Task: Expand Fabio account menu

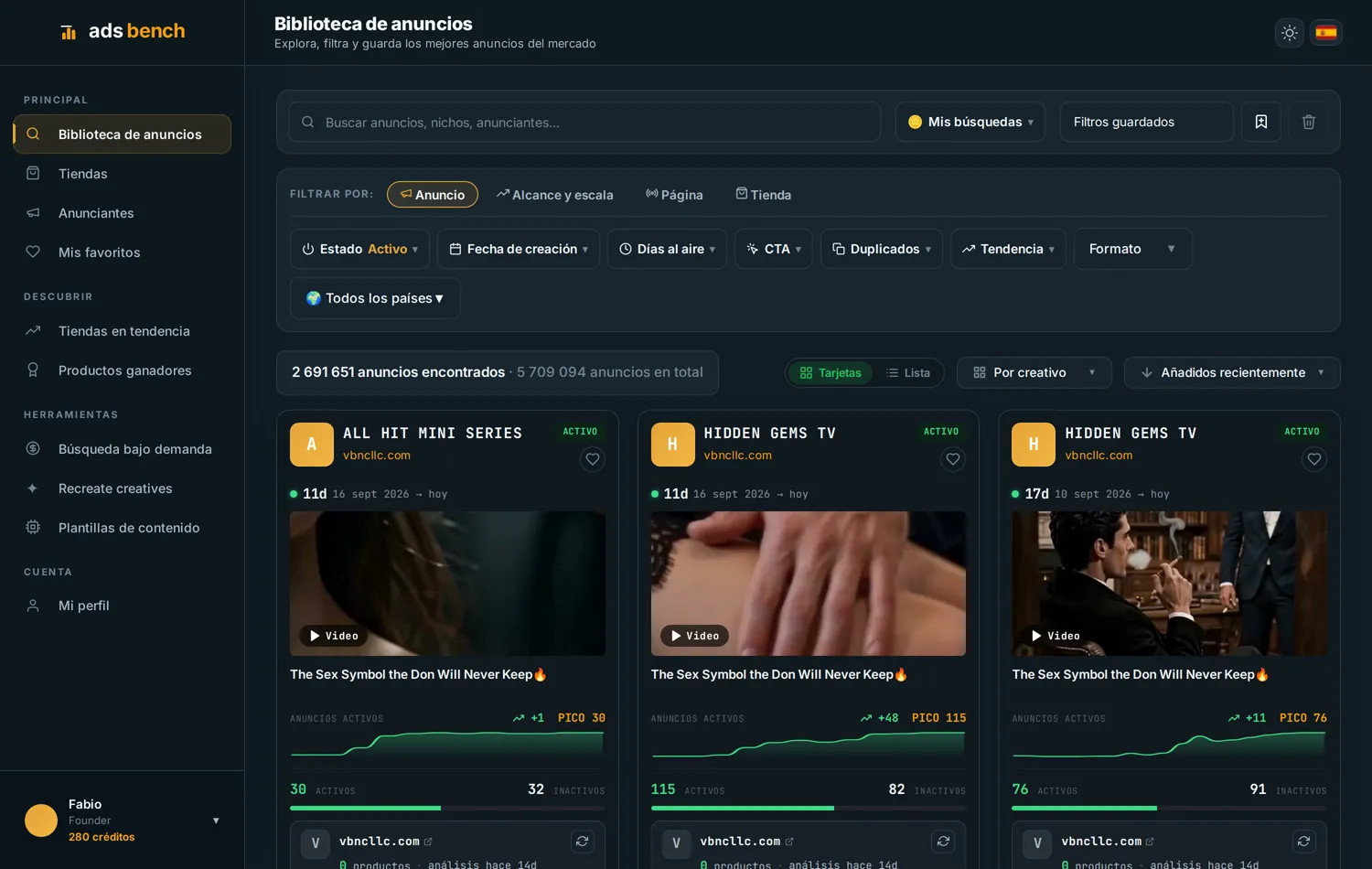Action: [x=216, y=821]
